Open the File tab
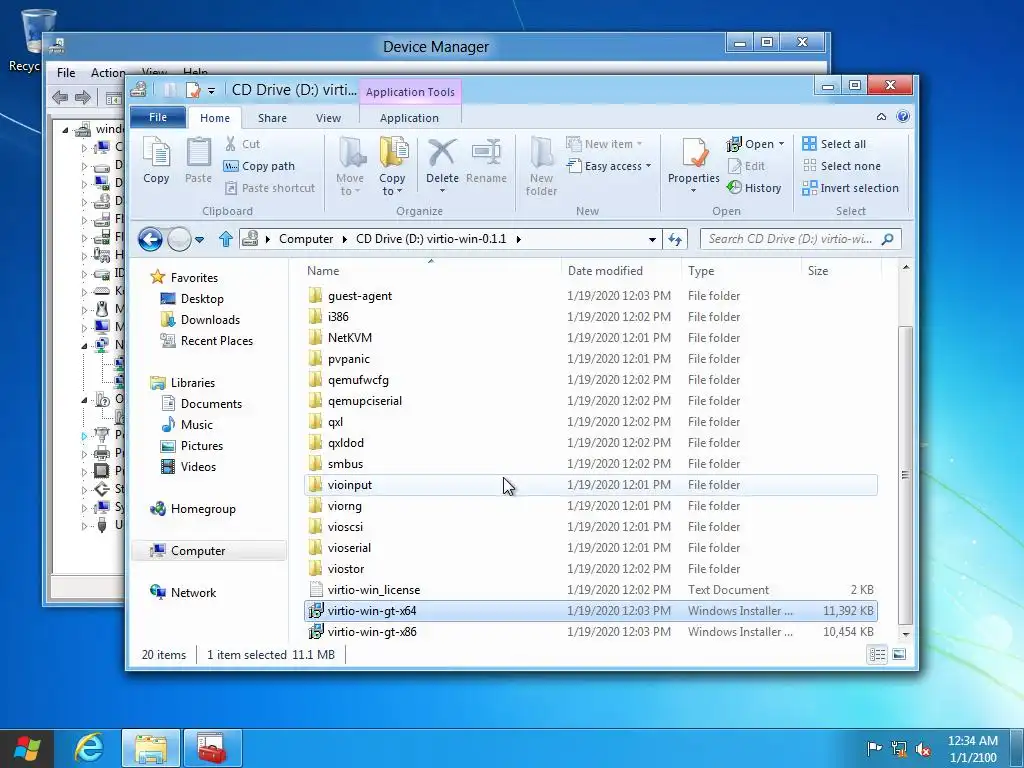Screen dimensions: 1024x768 158,117
